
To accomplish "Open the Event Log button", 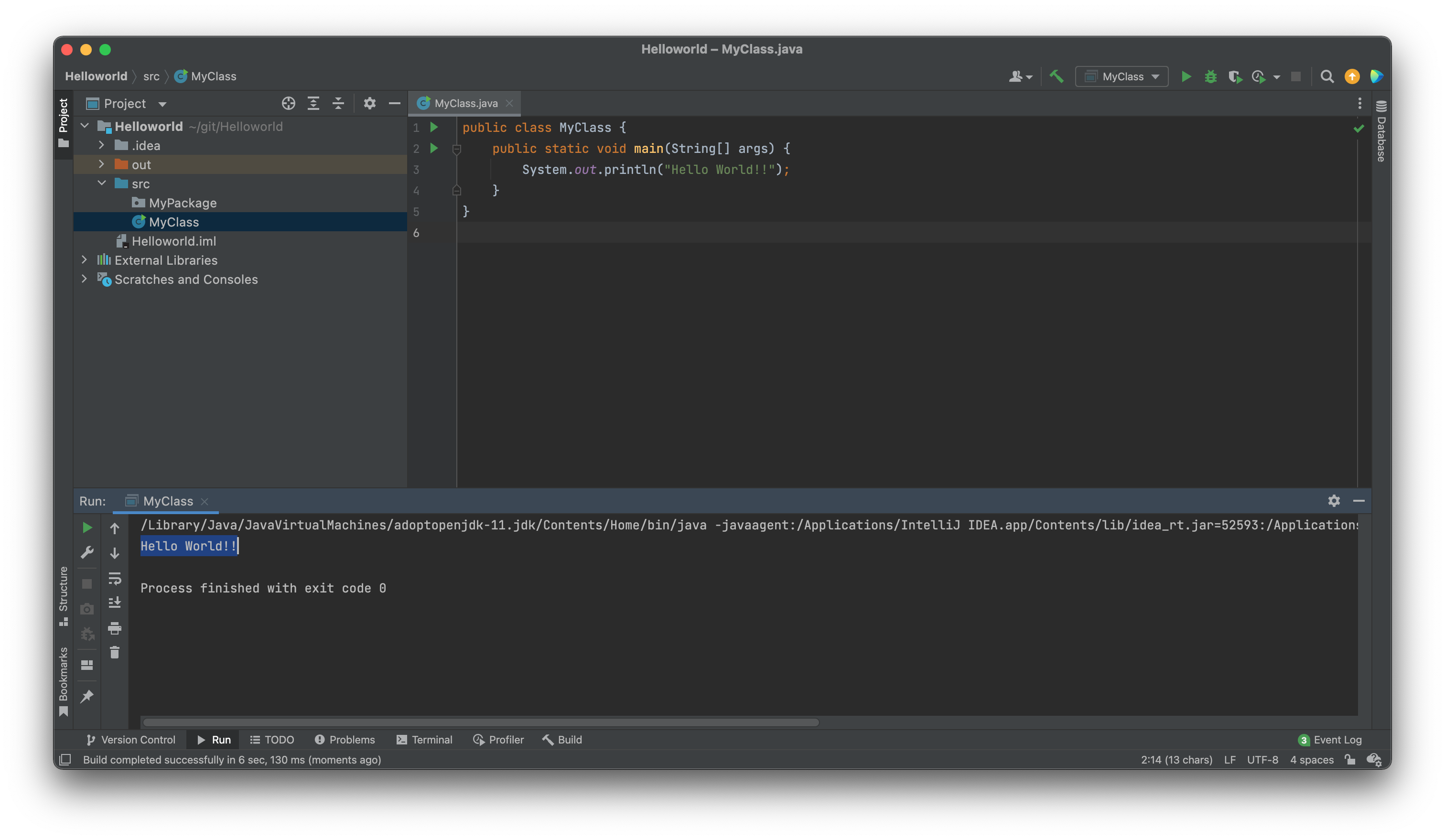I will (1330, 740).
